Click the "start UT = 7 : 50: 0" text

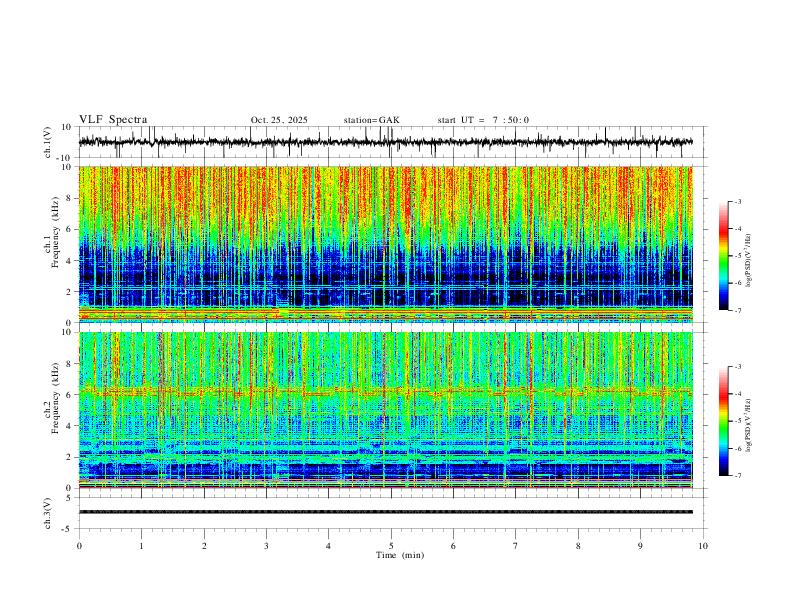483,120
